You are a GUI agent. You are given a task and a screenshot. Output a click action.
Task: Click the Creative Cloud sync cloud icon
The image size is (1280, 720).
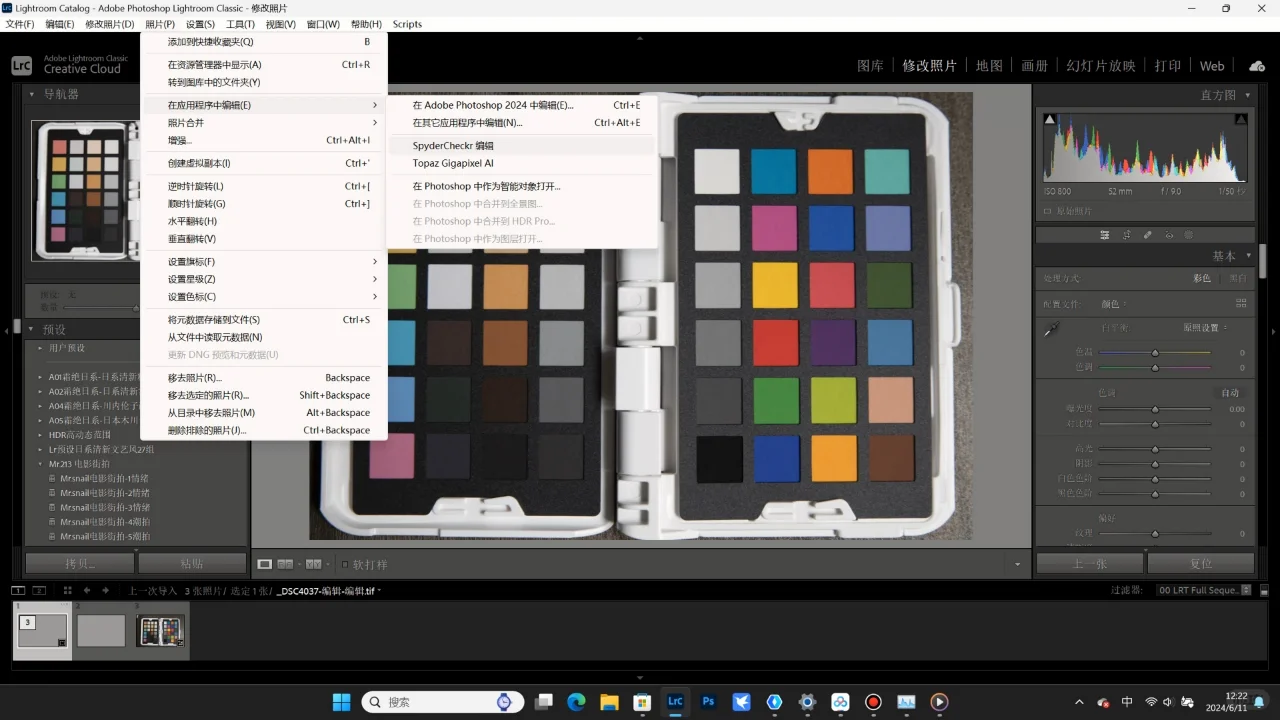1257,66
